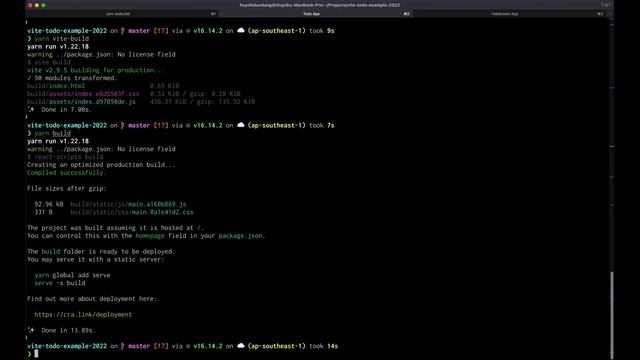Viewport: 640px width, 360px height.
Task: Click the '90 modules transformed.' line
Action: pyautogui.click(x=76, y=78)
